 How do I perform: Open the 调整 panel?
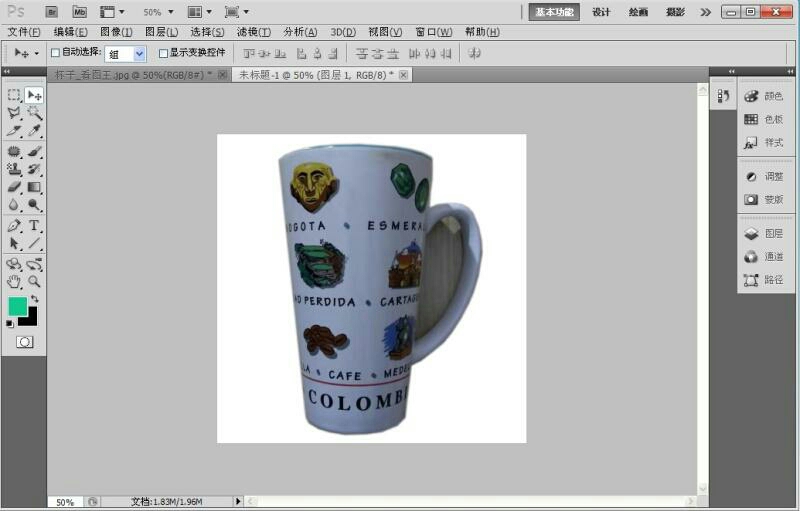coord(764,176)
